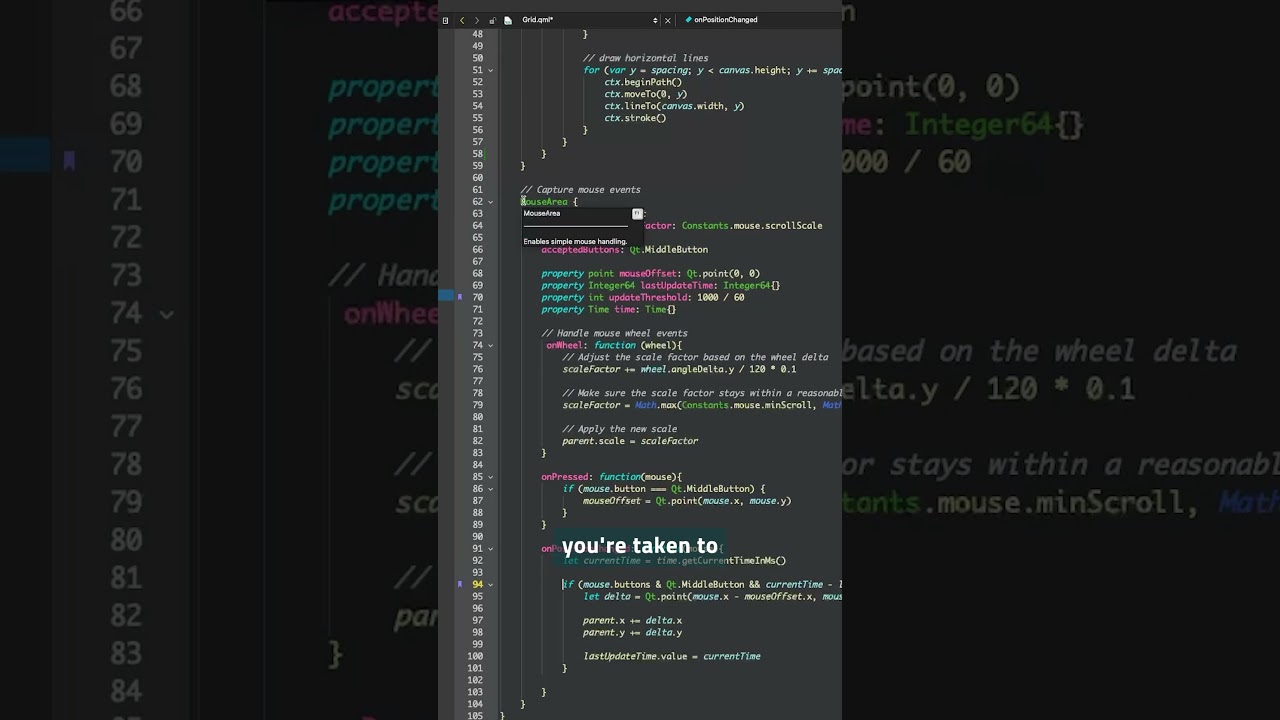
Task: Collapse the onPressed function at line 85
Action: point(490,477)
